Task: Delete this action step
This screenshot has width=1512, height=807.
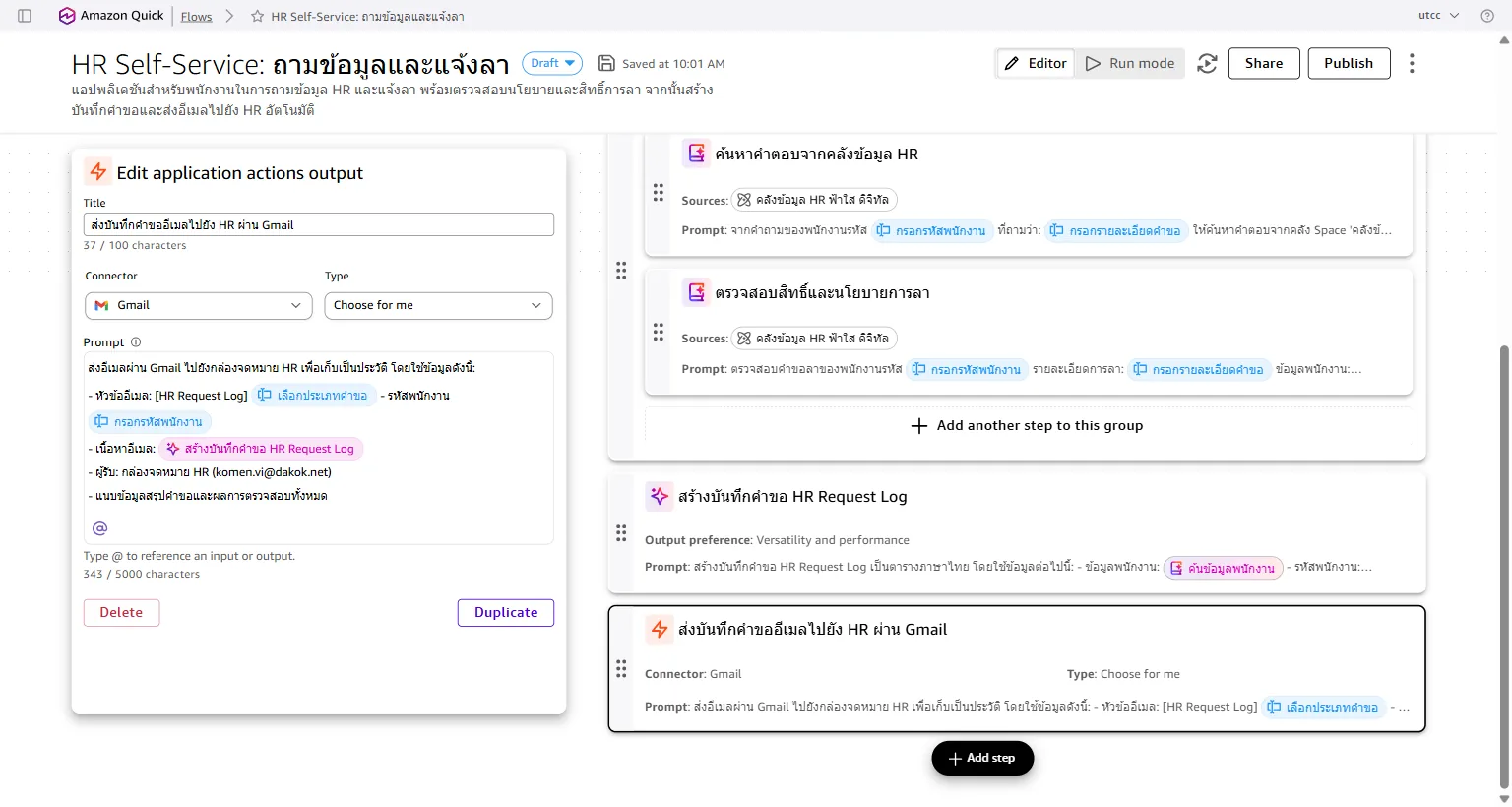Action: pos(121,612)
